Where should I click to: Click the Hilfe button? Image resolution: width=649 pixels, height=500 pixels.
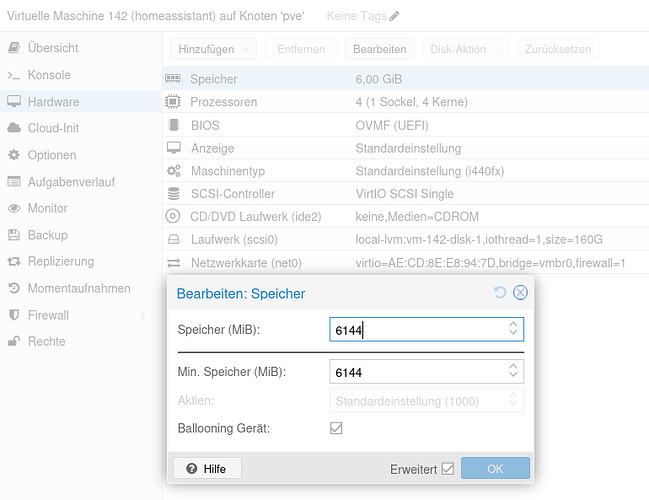207,469
